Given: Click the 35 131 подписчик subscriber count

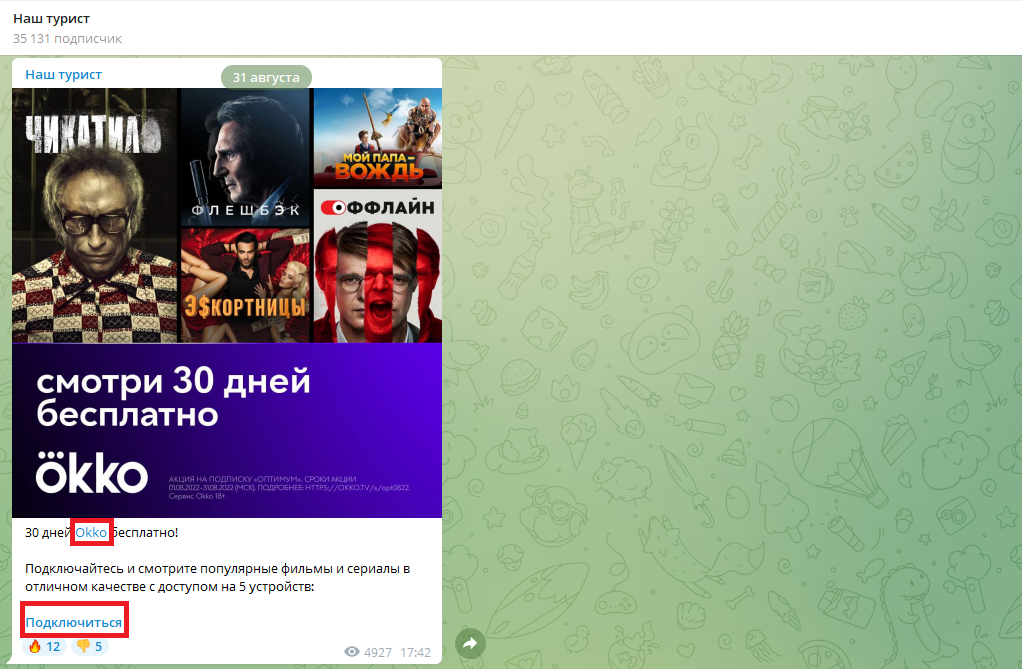Looking at the screenshot, I should 68,38.
